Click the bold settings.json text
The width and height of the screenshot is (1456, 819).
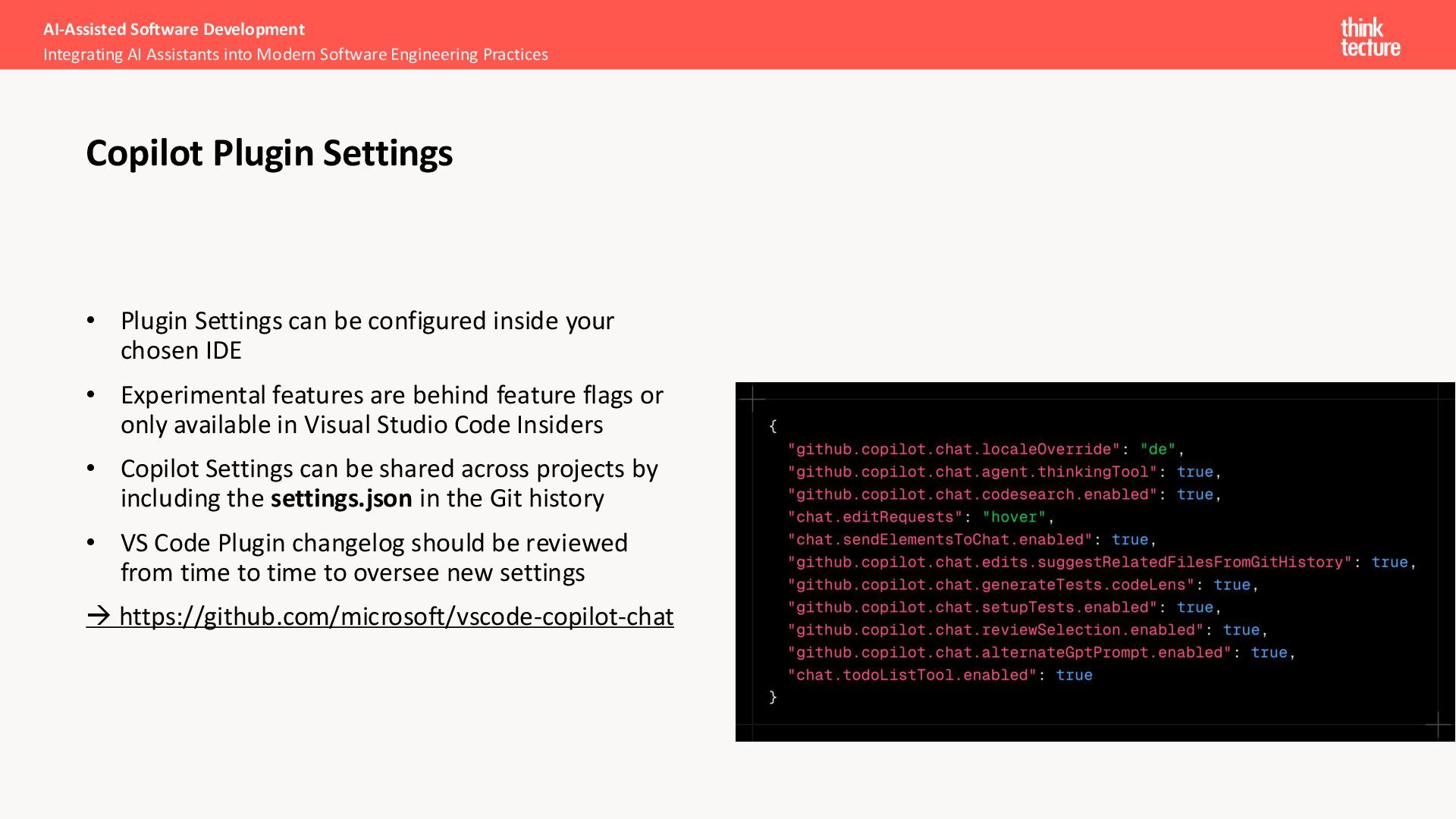pyautogui.click(x=341, y=498)
